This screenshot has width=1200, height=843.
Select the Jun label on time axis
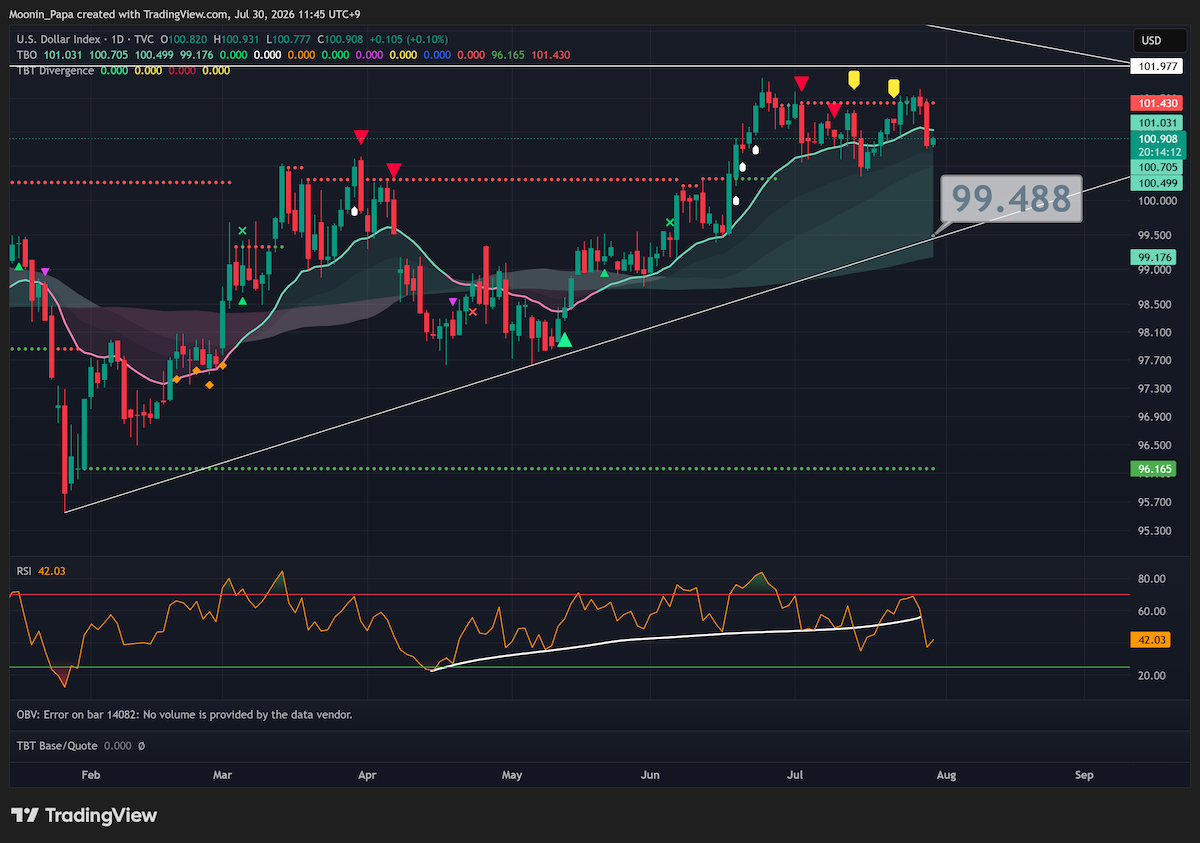click(651, 775)
